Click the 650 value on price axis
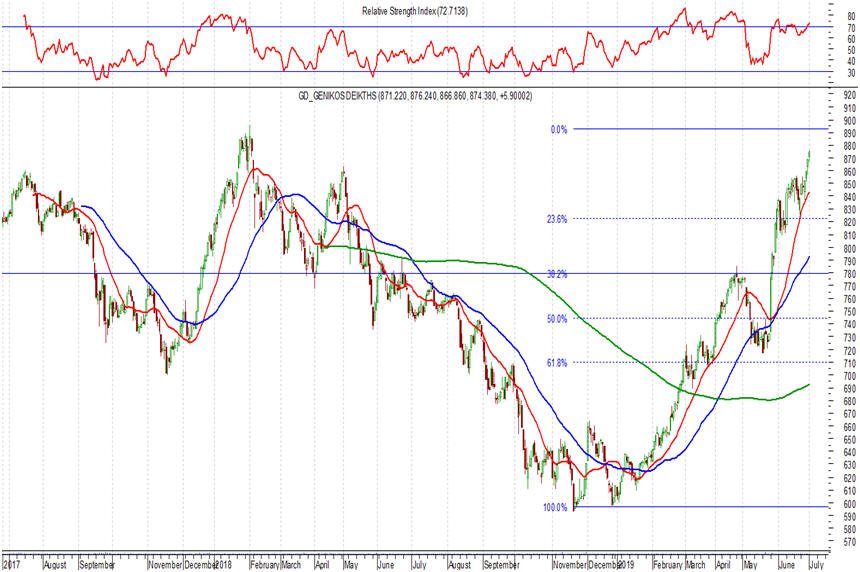The height and width of the screenshot is (572, 860). click(850, 440)
